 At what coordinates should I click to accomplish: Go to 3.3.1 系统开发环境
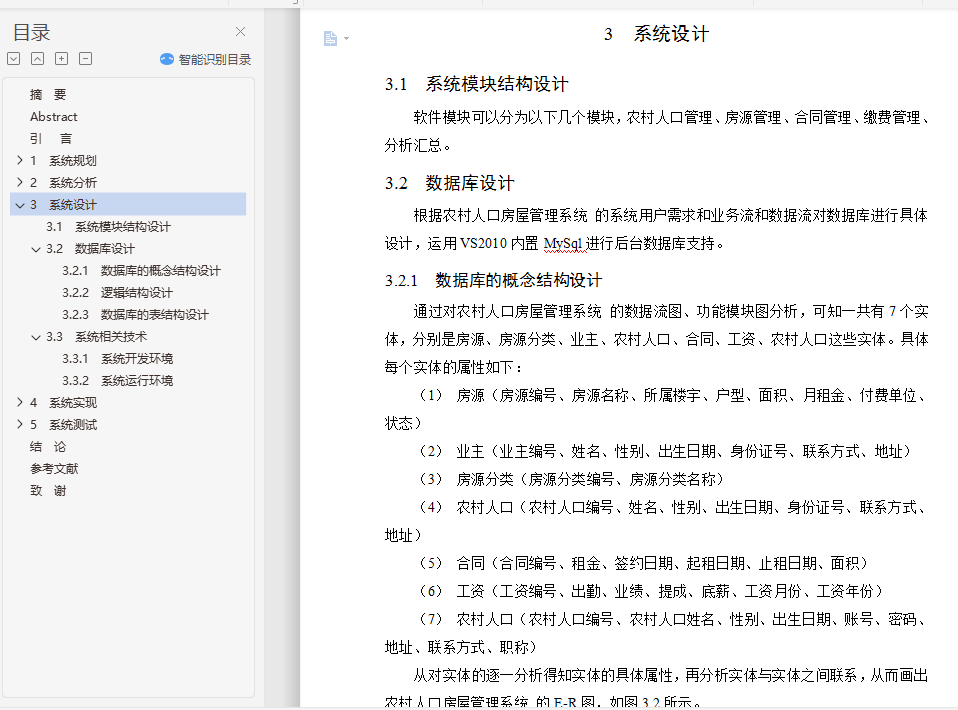tap(117, 359)
